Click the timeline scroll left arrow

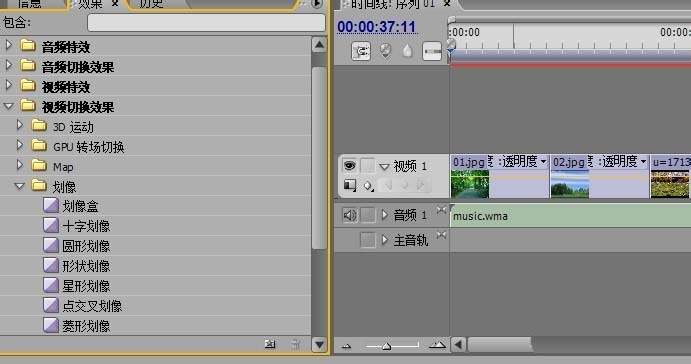tap(458, 344)
